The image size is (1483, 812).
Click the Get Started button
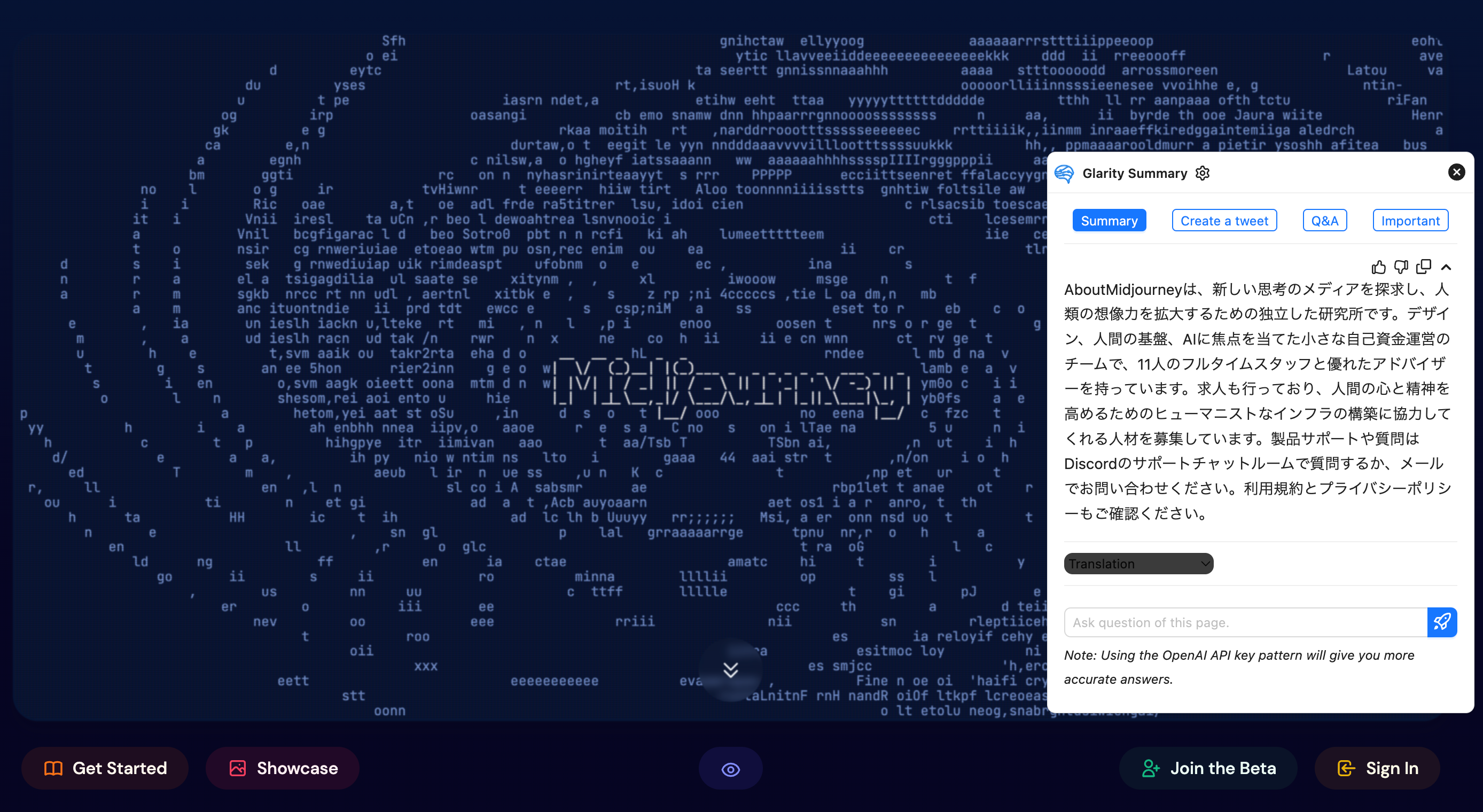click(x=105, y=768)
